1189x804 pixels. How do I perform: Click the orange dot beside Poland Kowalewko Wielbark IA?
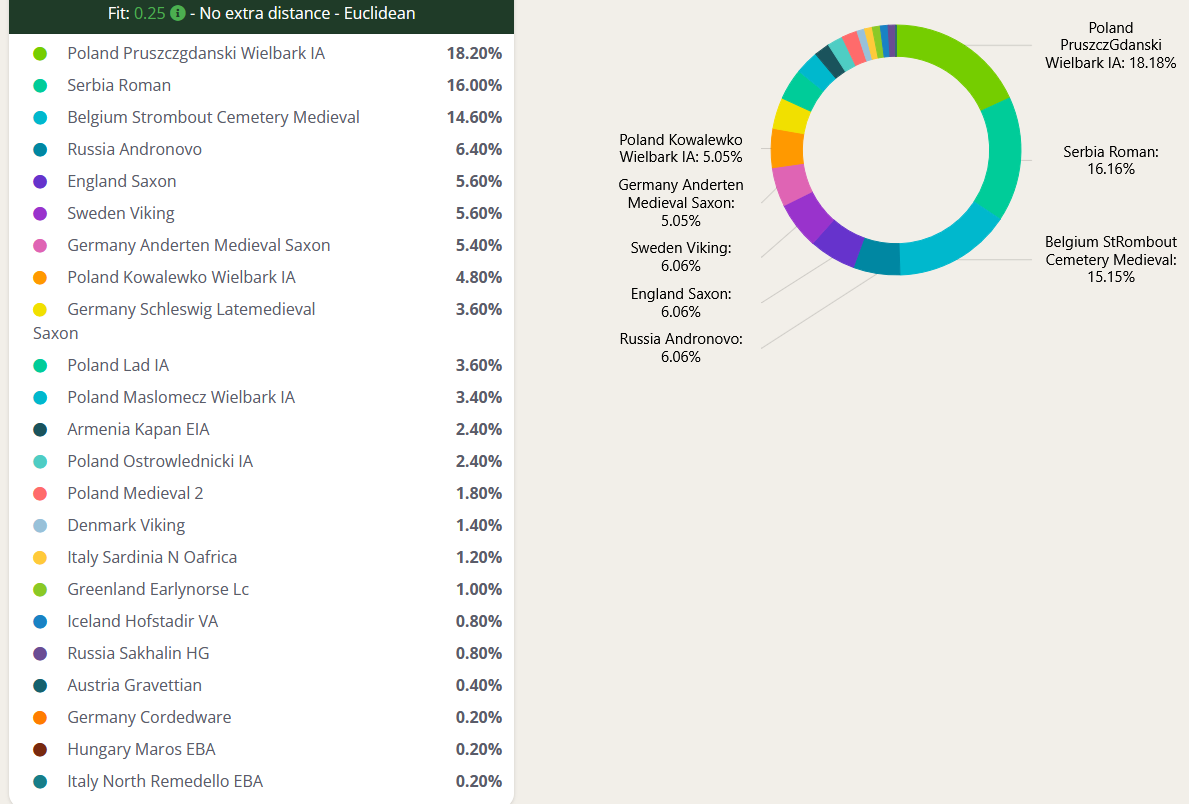pyautogui.click(x=40, y=277)
